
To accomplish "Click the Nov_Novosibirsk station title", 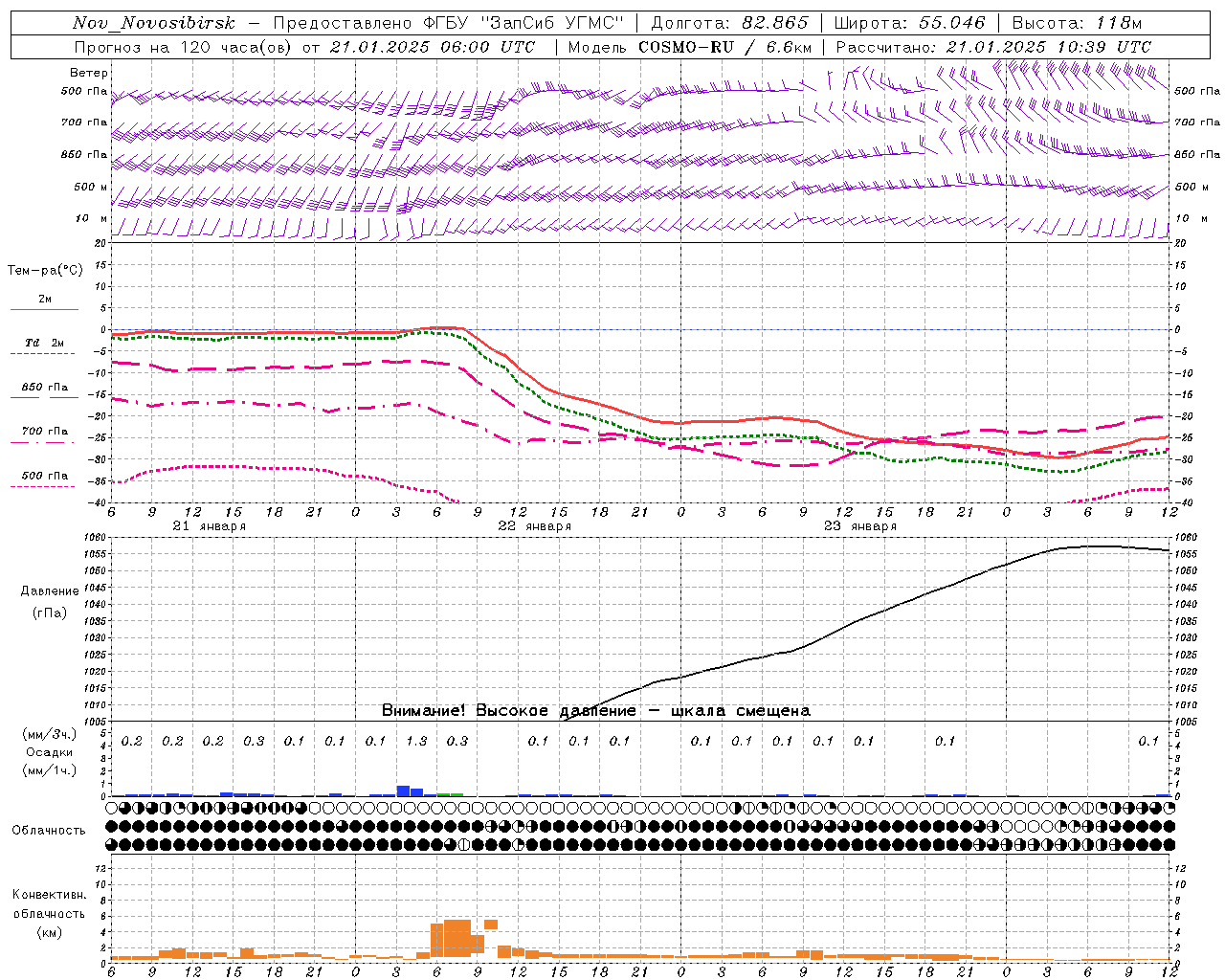I will coord(154,23).
